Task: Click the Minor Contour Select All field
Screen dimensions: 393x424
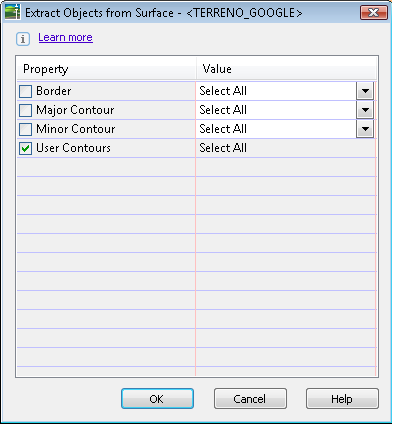Action: 276,129
